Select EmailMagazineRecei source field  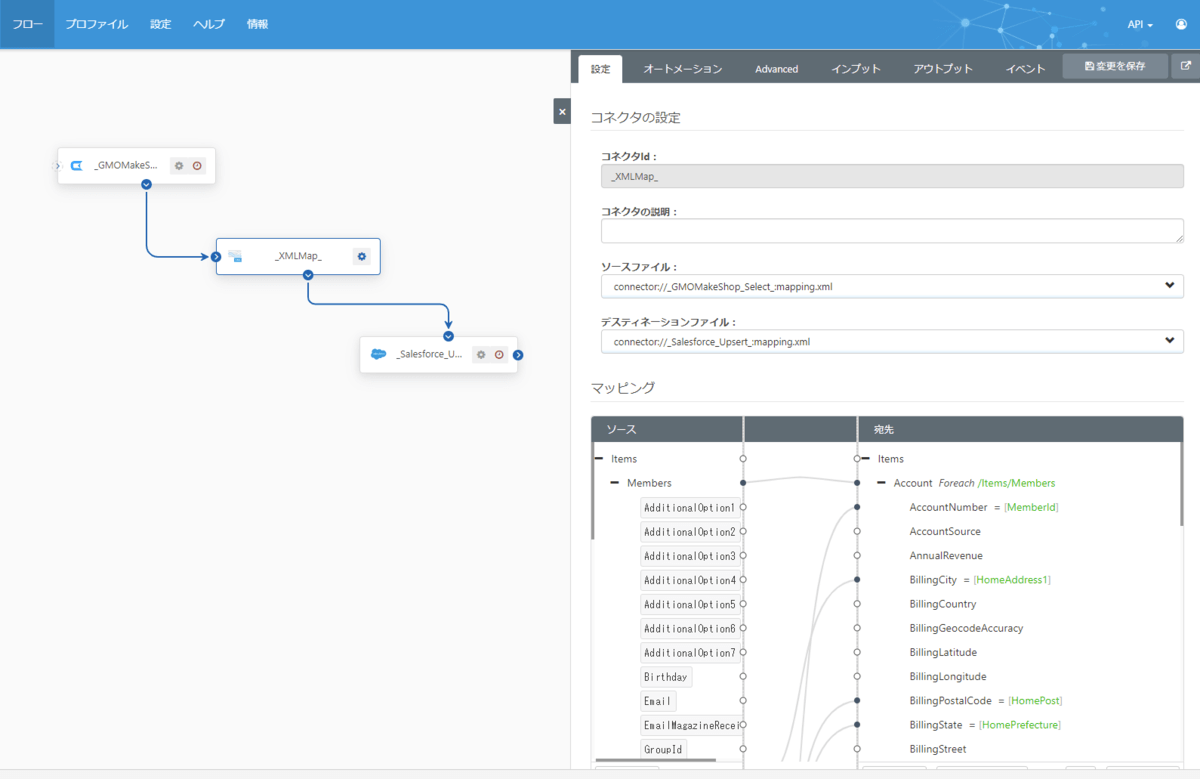[690, 725]
